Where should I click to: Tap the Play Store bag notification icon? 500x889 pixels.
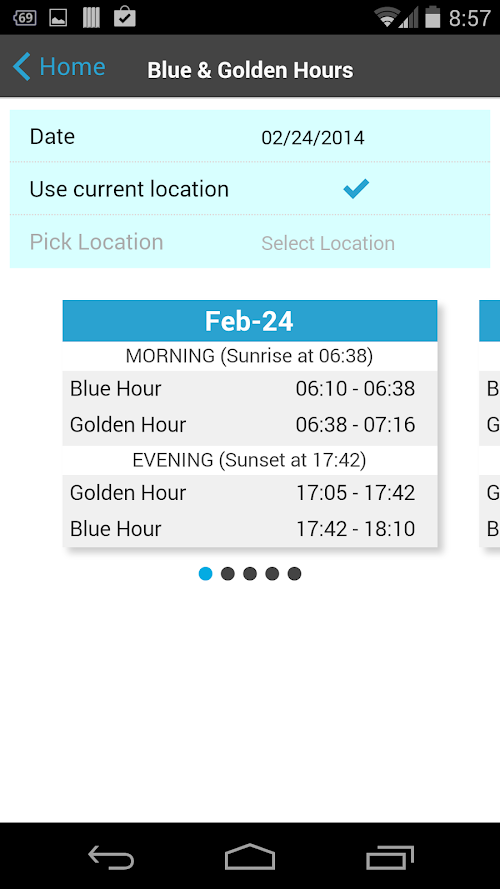point(125,17)
